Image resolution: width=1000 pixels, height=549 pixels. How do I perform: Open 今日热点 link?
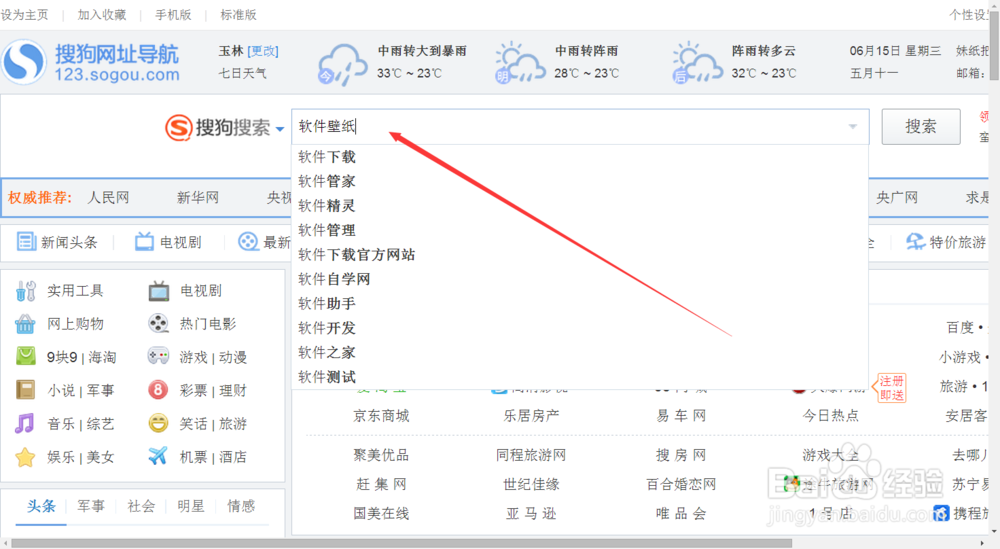coord(830,416)
